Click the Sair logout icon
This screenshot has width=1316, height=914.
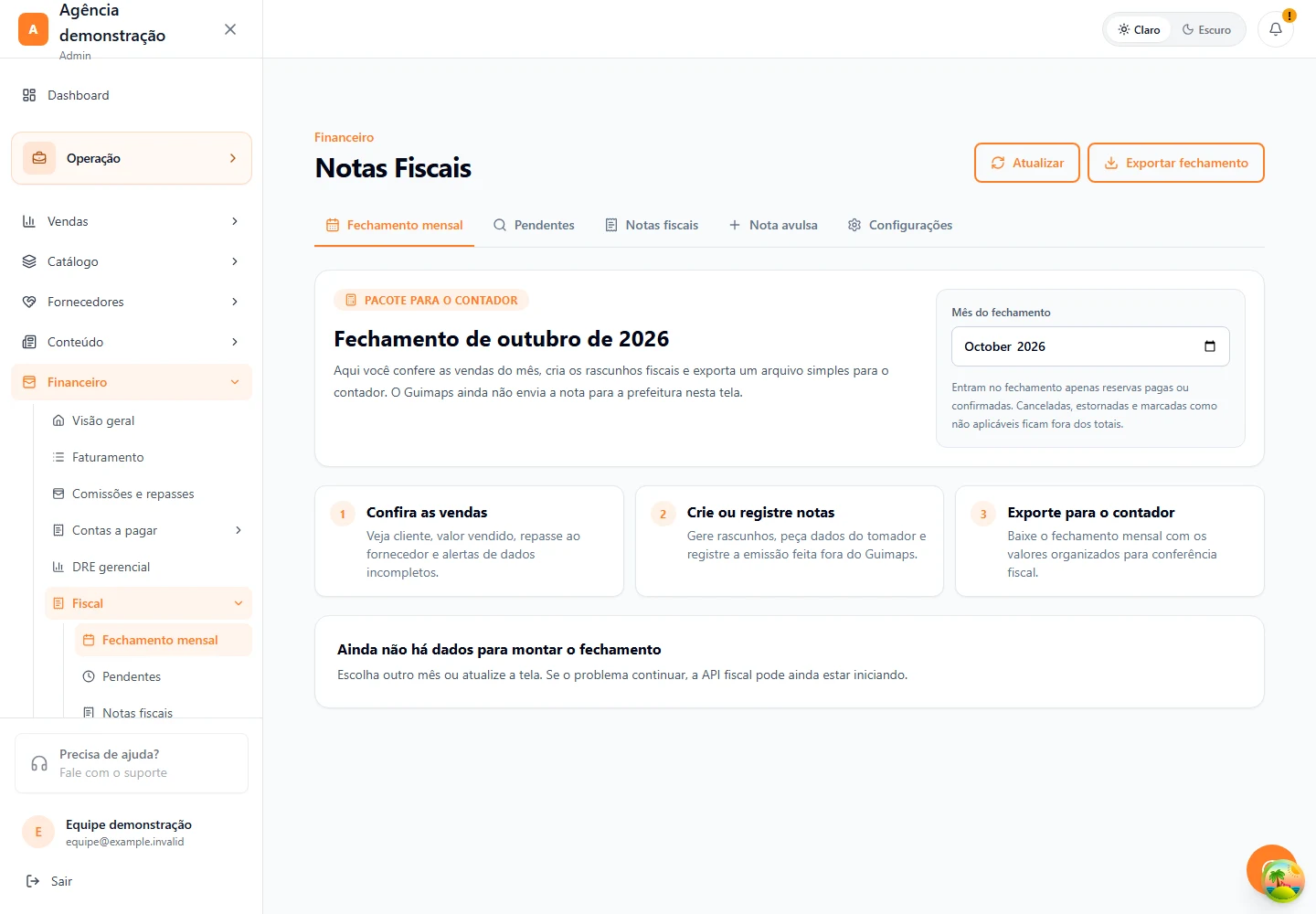point(33,881)
